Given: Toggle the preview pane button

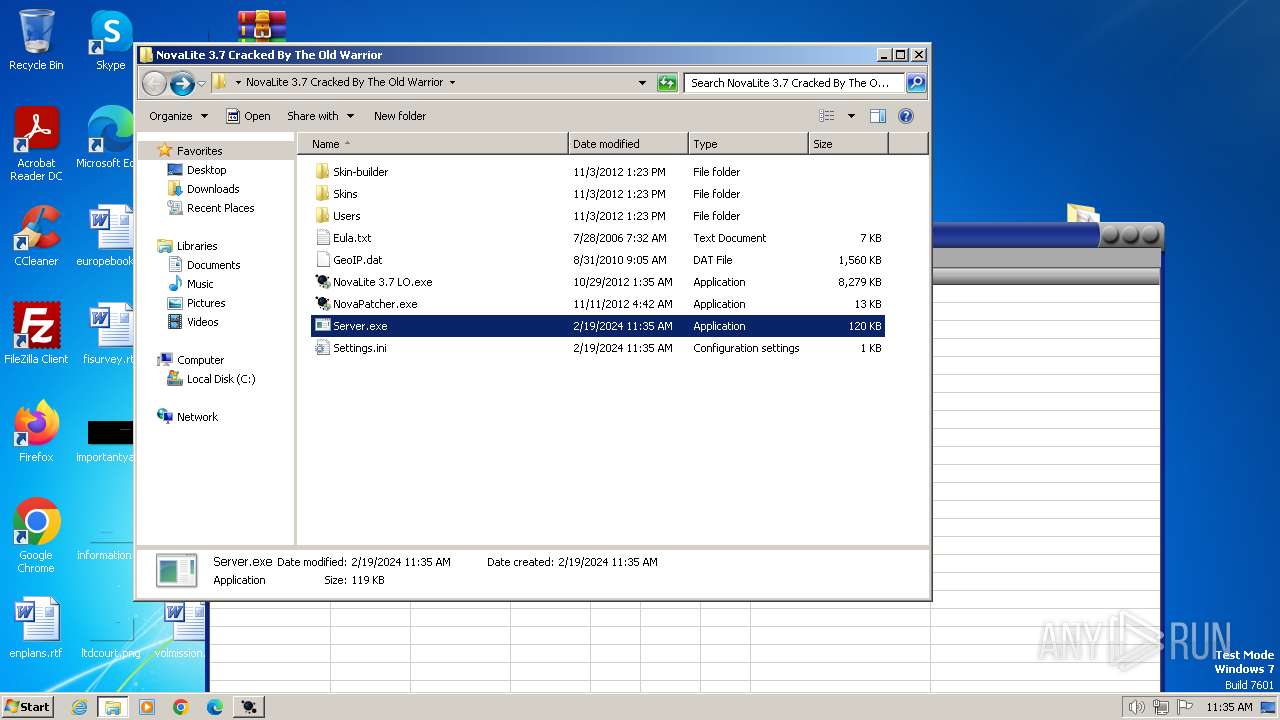Looking at the screenshot, I should coord(877,116).
